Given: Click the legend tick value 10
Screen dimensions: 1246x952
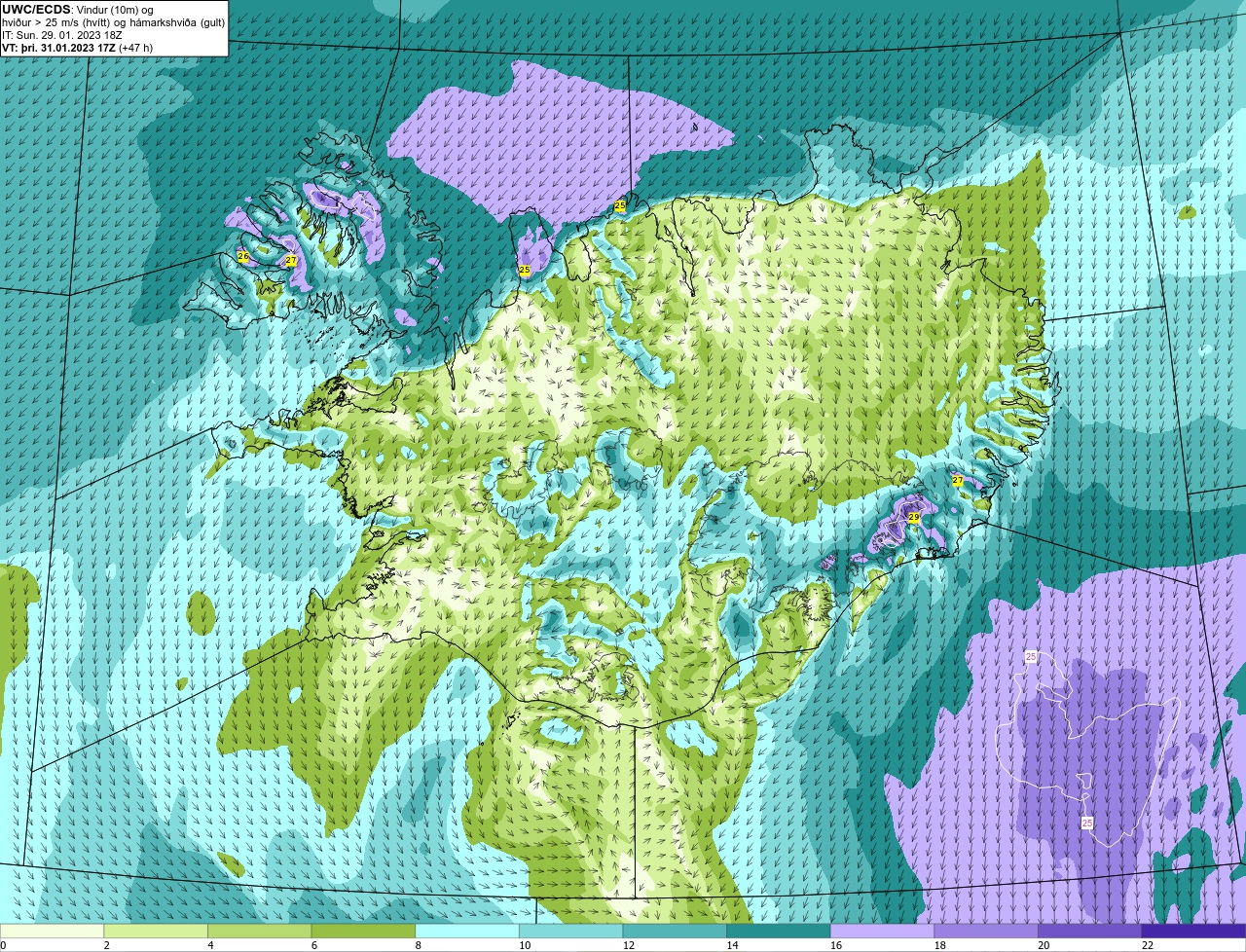Looking at the screenshot, I should point(525,945).
